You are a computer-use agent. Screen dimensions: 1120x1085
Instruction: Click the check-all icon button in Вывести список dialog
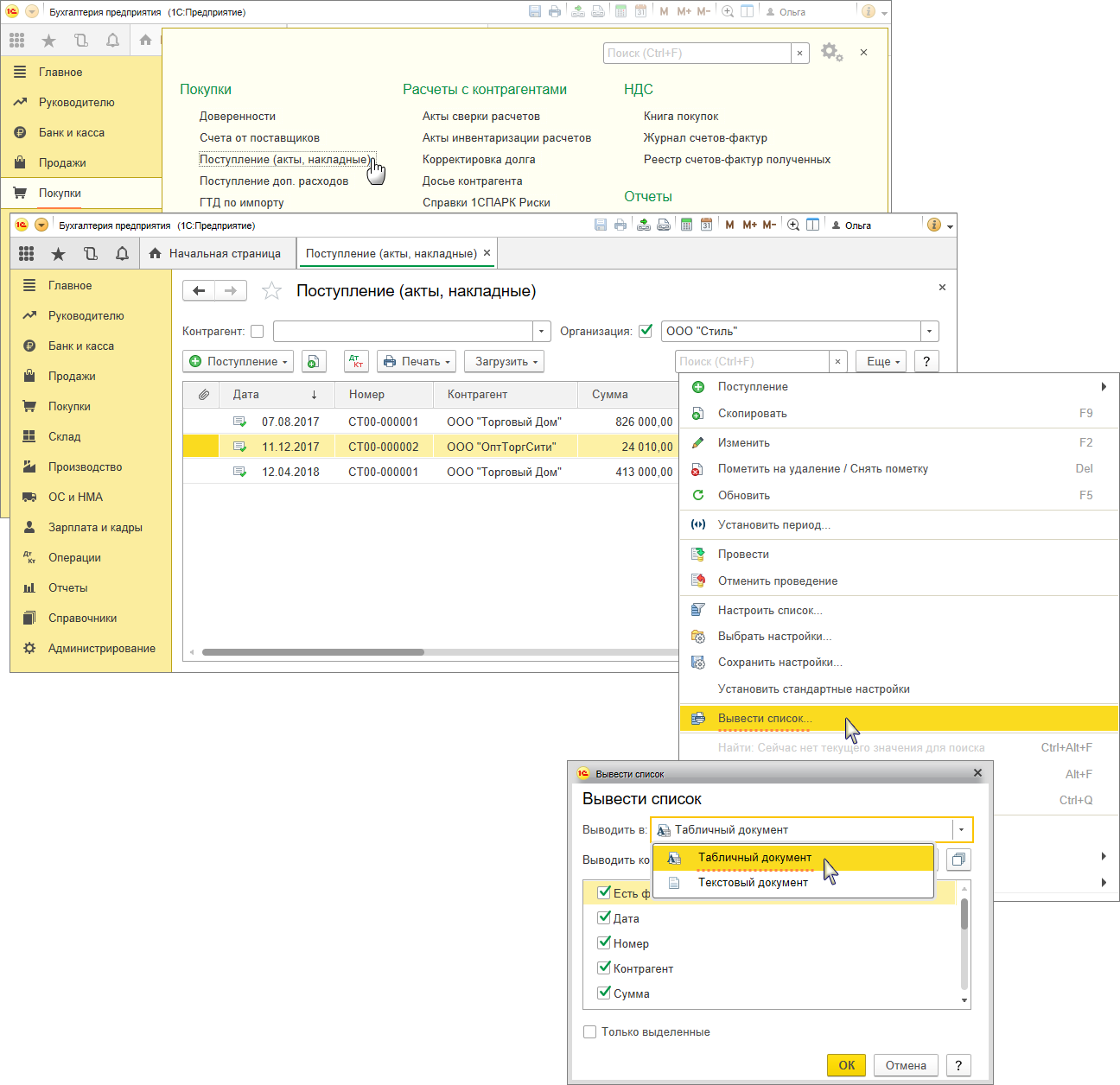[x=958, y=860]
